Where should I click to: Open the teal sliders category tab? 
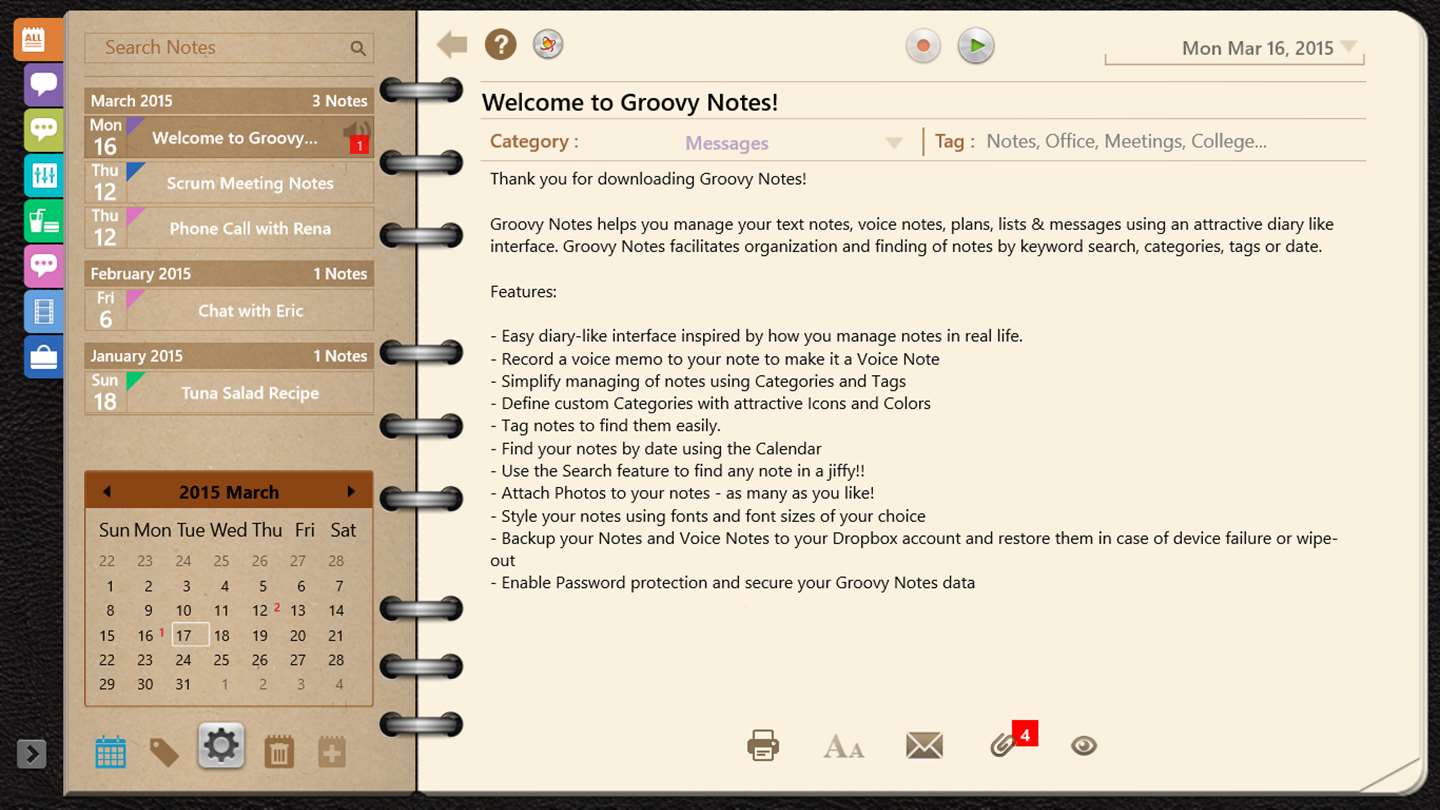pos(43,175)
